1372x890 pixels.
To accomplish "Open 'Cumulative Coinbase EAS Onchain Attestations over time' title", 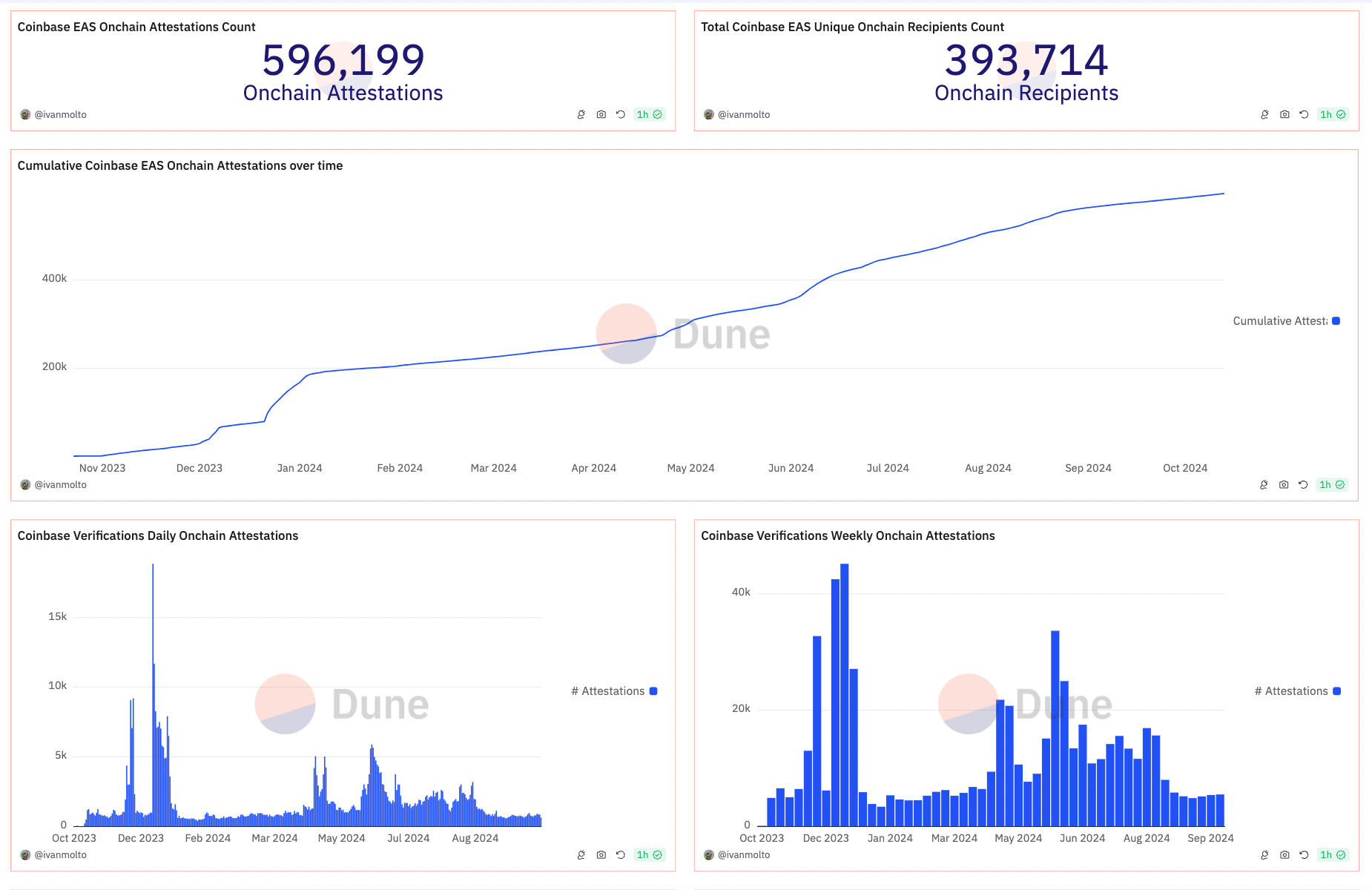I will pos(180,165).
